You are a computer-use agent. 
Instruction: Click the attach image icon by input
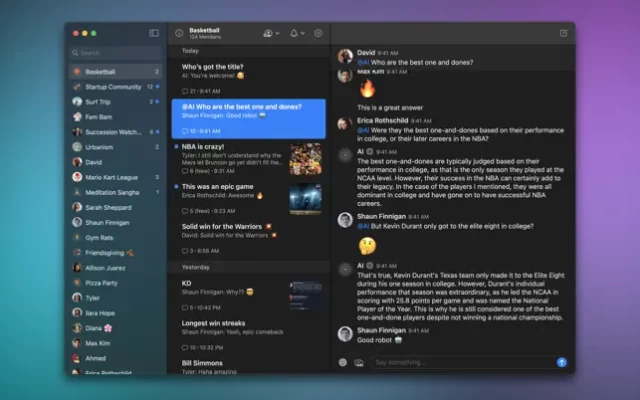click(358, 362)
